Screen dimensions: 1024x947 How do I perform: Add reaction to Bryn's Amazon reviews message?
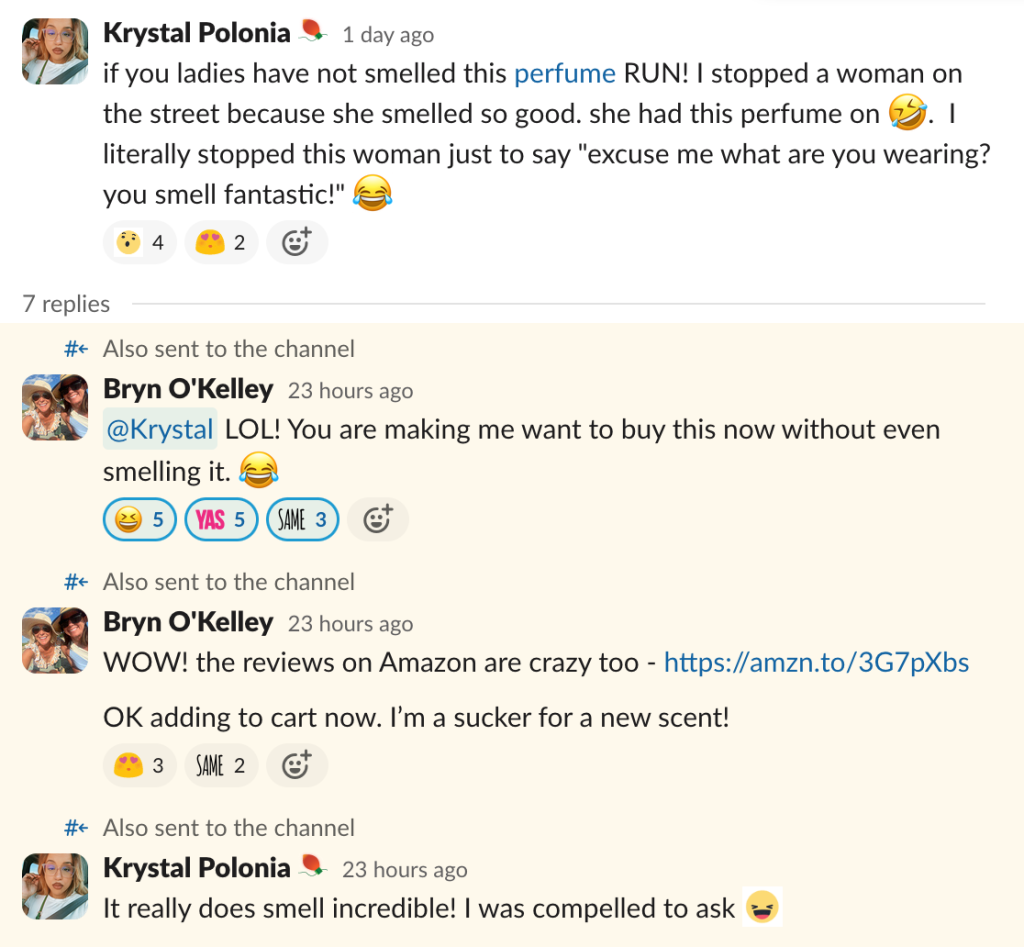296,766
